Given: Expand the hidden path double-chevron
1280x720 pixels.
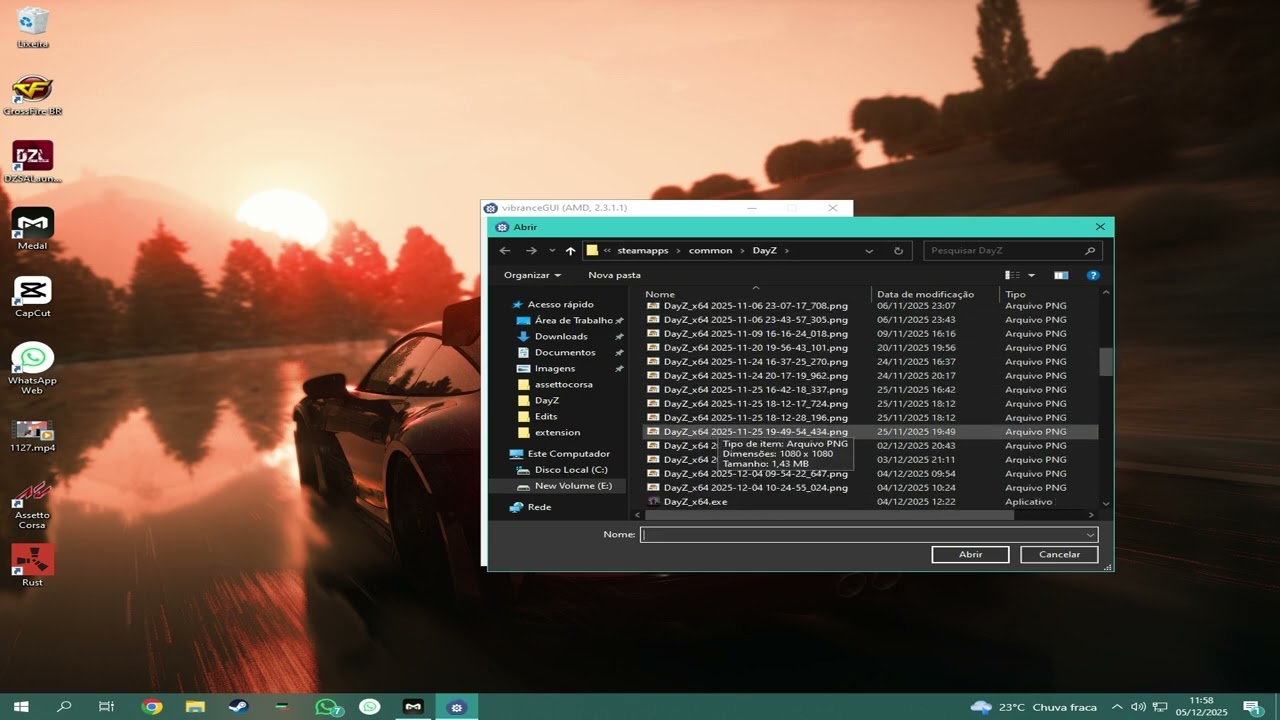Looking at the screenshot, I should 607,251.
